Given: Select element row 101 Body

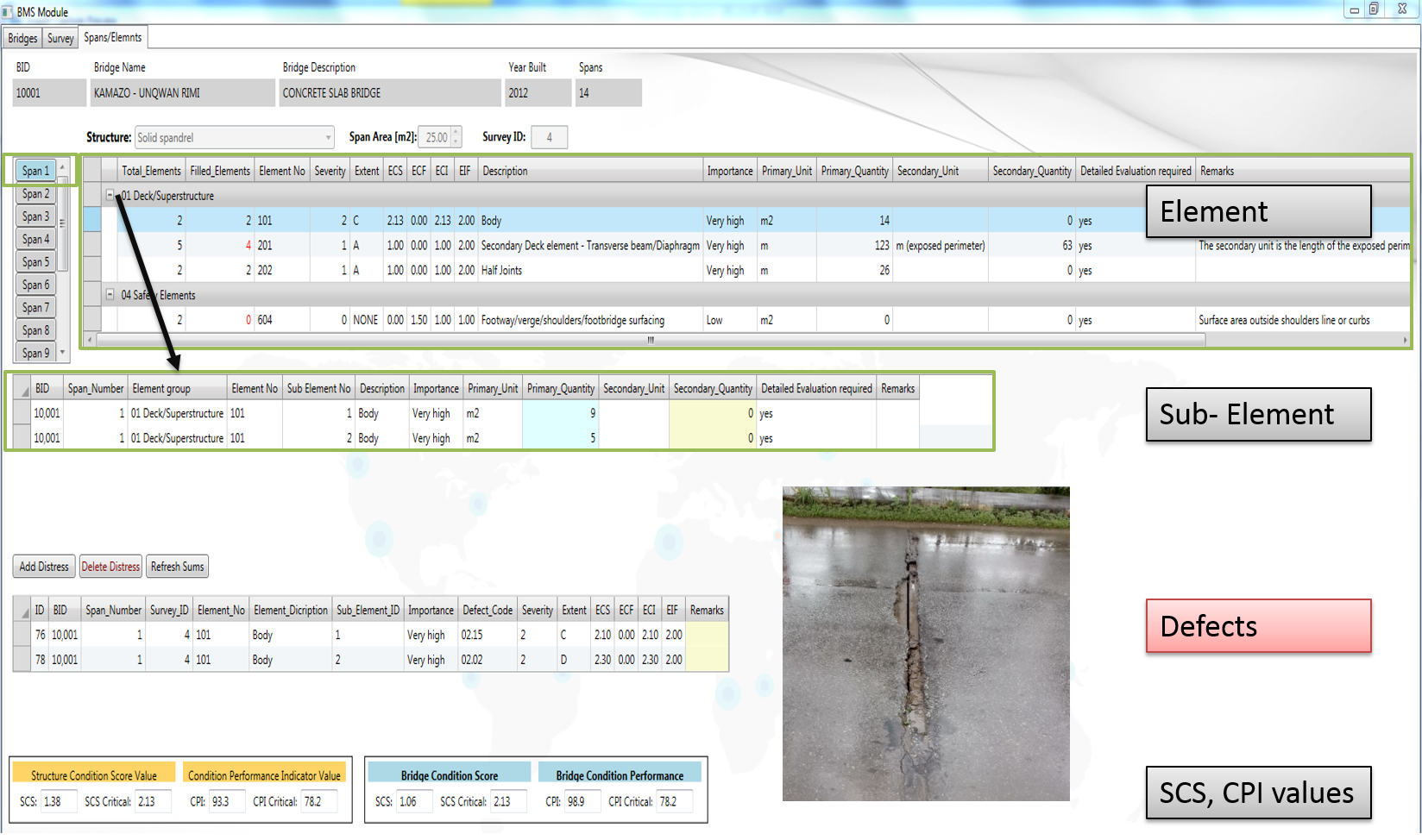Looking at the screenshot, I should click(747, 221).
